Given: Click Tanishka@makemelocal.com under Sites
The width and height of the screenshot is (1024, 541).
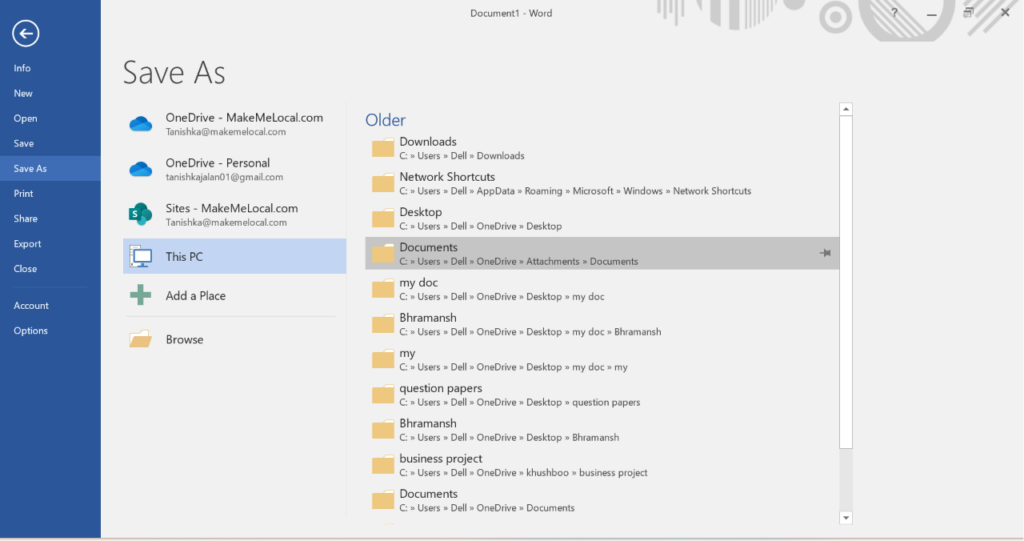Looking at the screenshot, I should (226, 222).
